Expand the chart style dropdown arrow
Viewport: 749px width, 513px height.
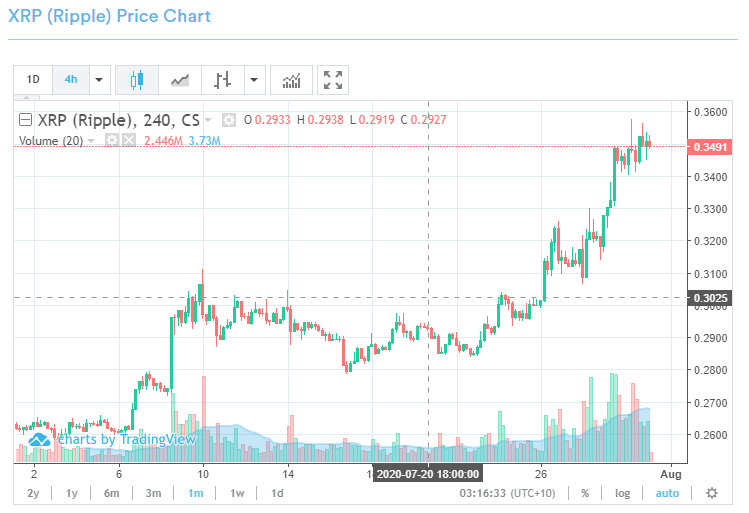[x=255, y=80]
